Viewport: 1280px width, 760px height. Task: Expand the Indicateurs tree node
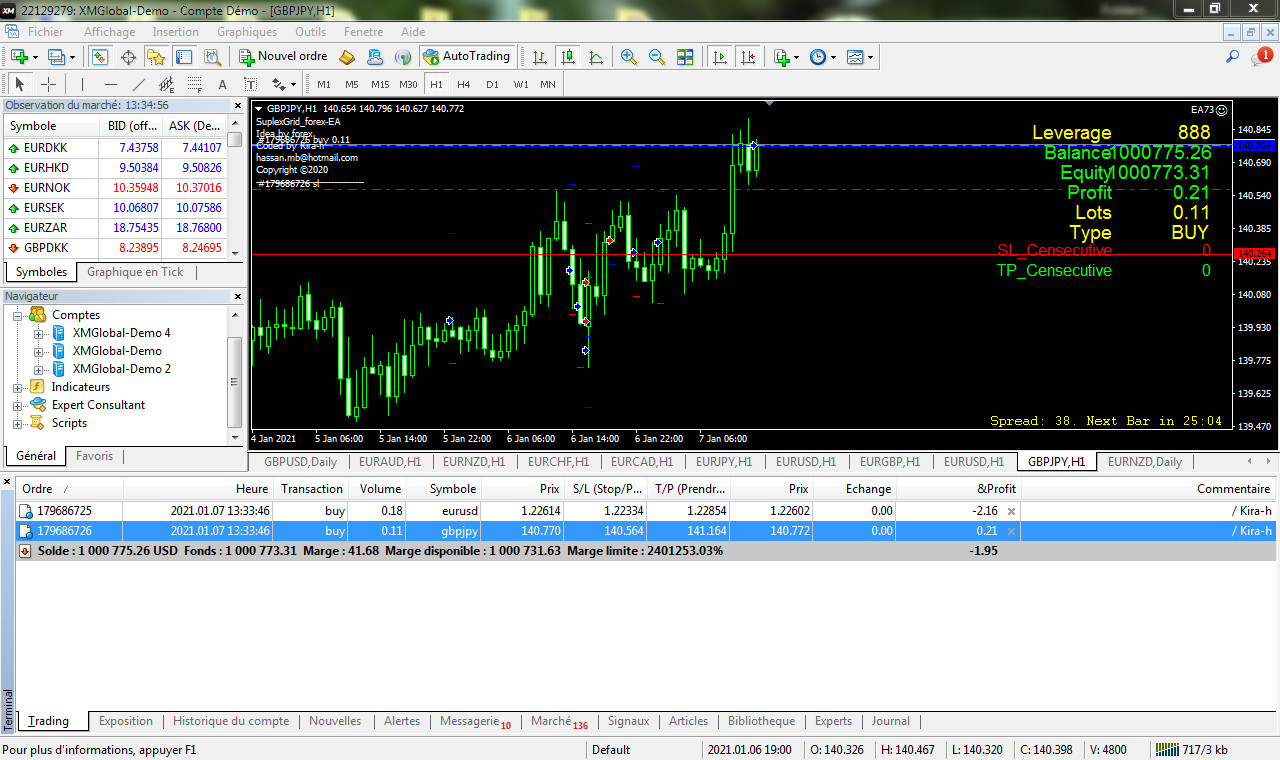tap(18, 387)
